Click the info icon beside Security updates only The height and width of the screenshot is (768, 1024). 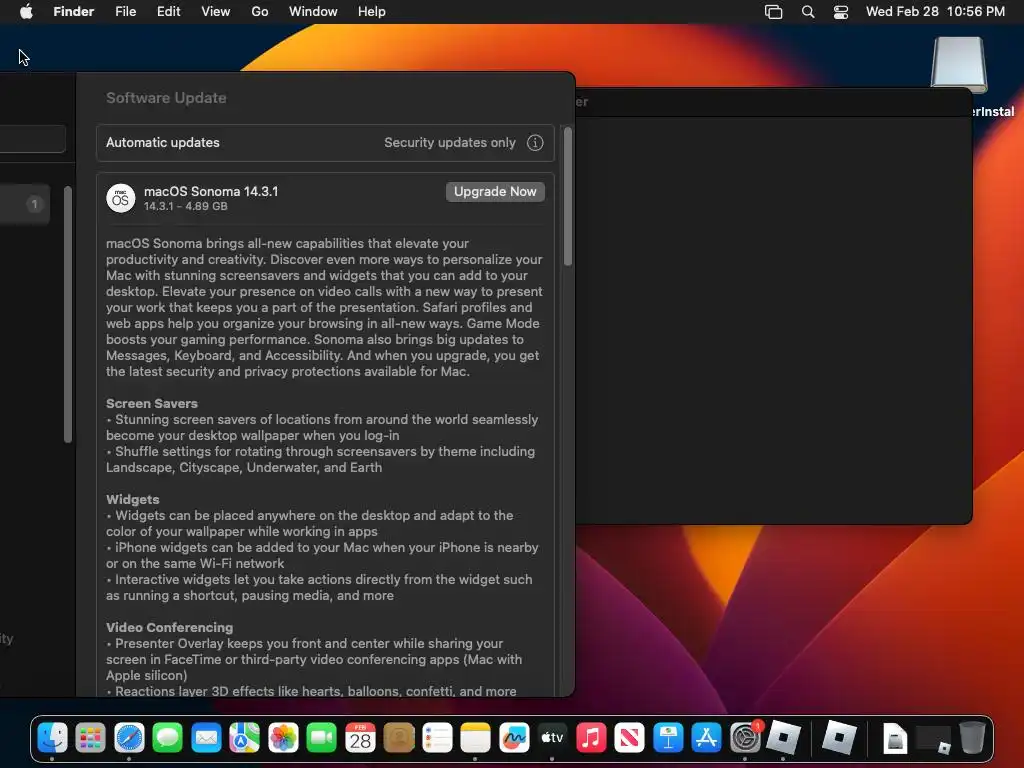(535, 142)
